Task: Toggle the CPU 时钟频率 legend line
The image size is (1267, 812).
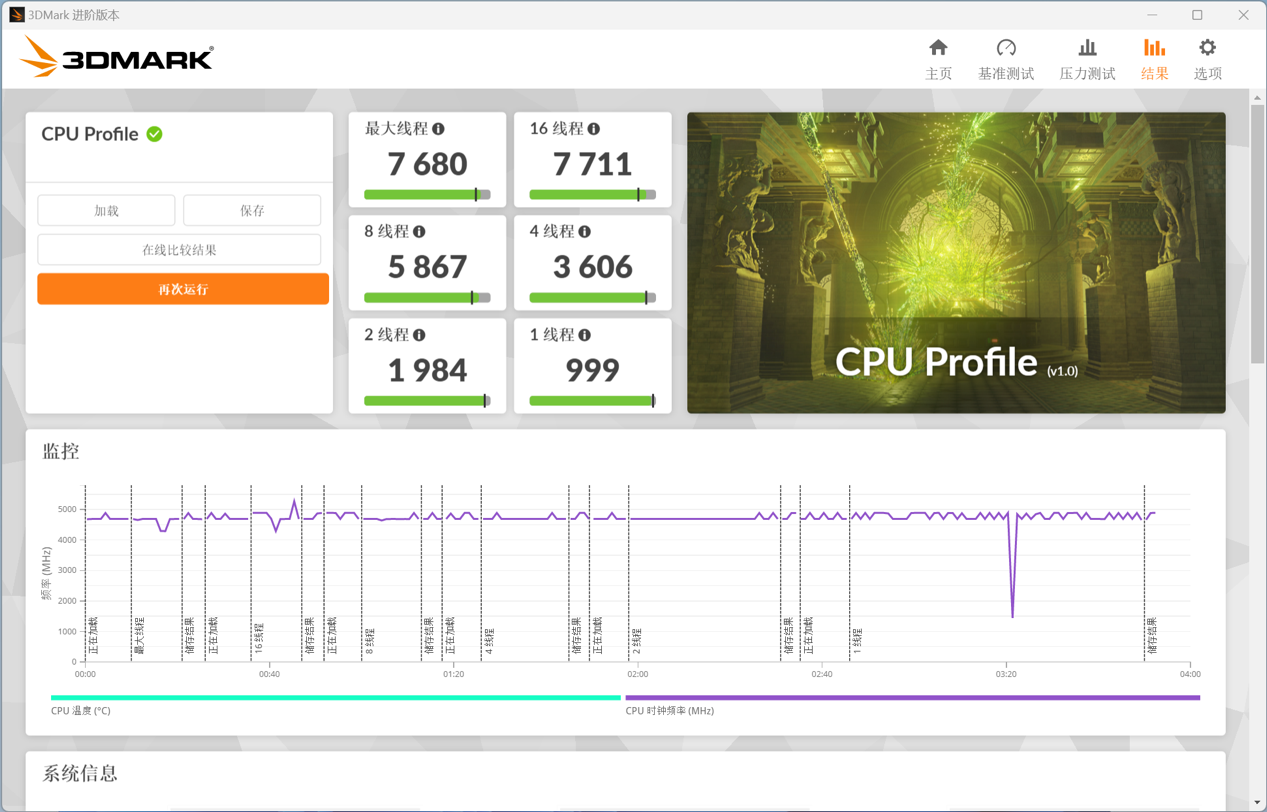Action: click(x=912, y=698)
